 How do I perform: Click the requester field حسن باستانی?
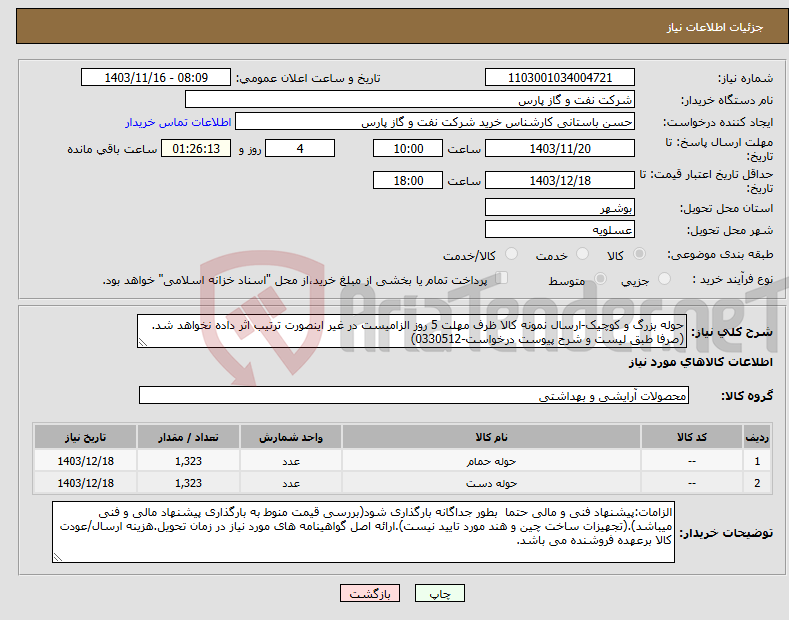tap(435, 121)
